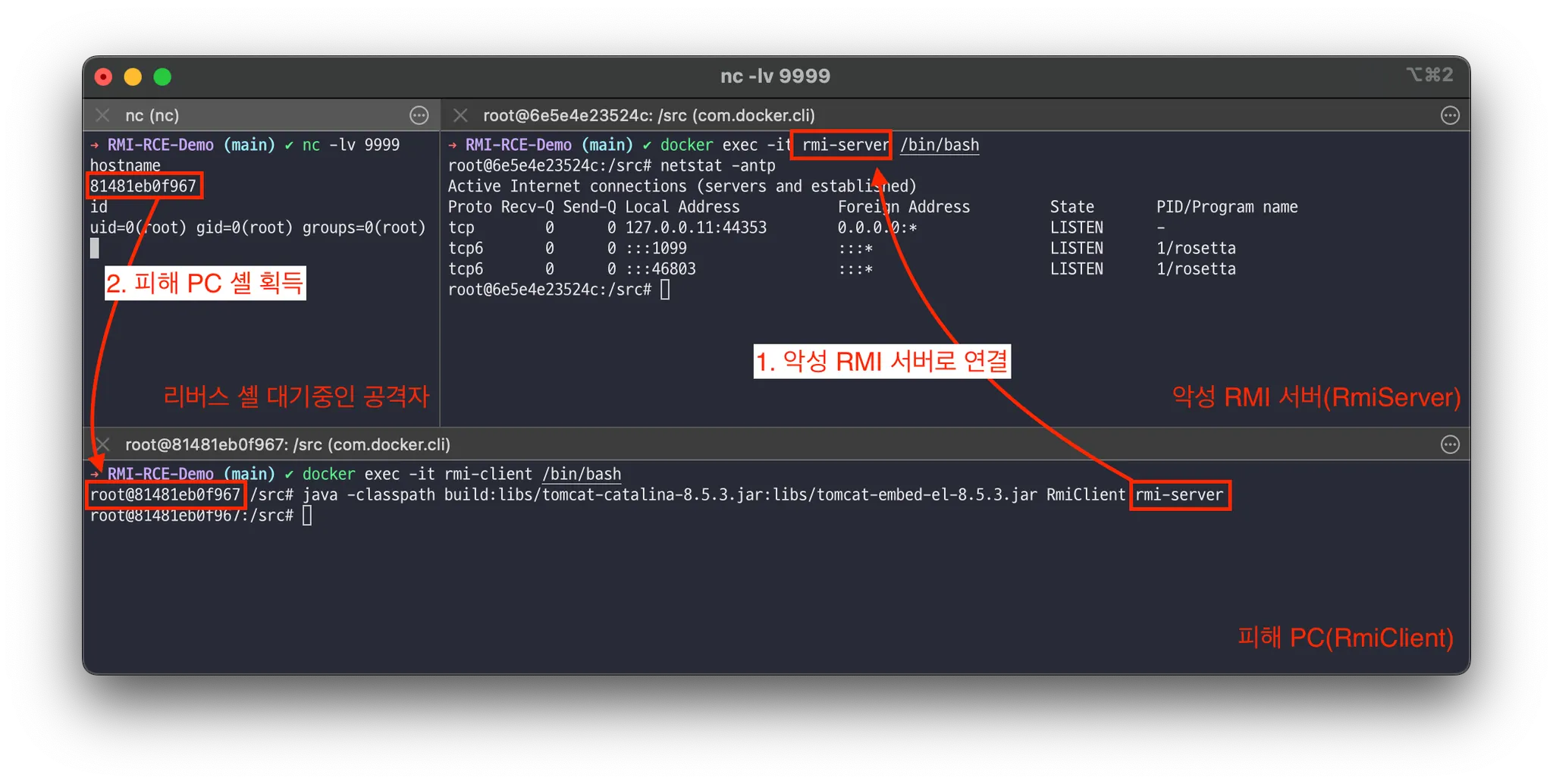Select the root@6e5e4e23524c: /src pane title
This screenshot has width=1553, height=784.
tap(649, 115)
